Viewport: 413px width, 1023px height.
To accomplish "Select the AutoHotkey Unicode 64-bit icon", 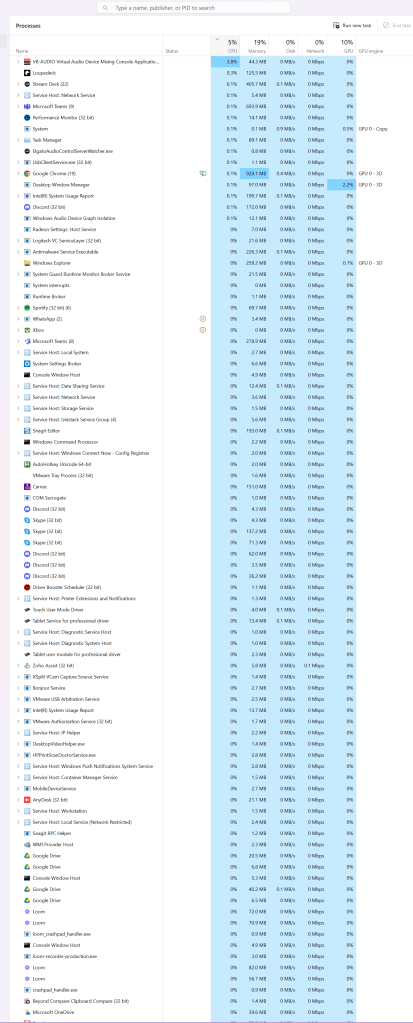I will click(x=27, y=464).
